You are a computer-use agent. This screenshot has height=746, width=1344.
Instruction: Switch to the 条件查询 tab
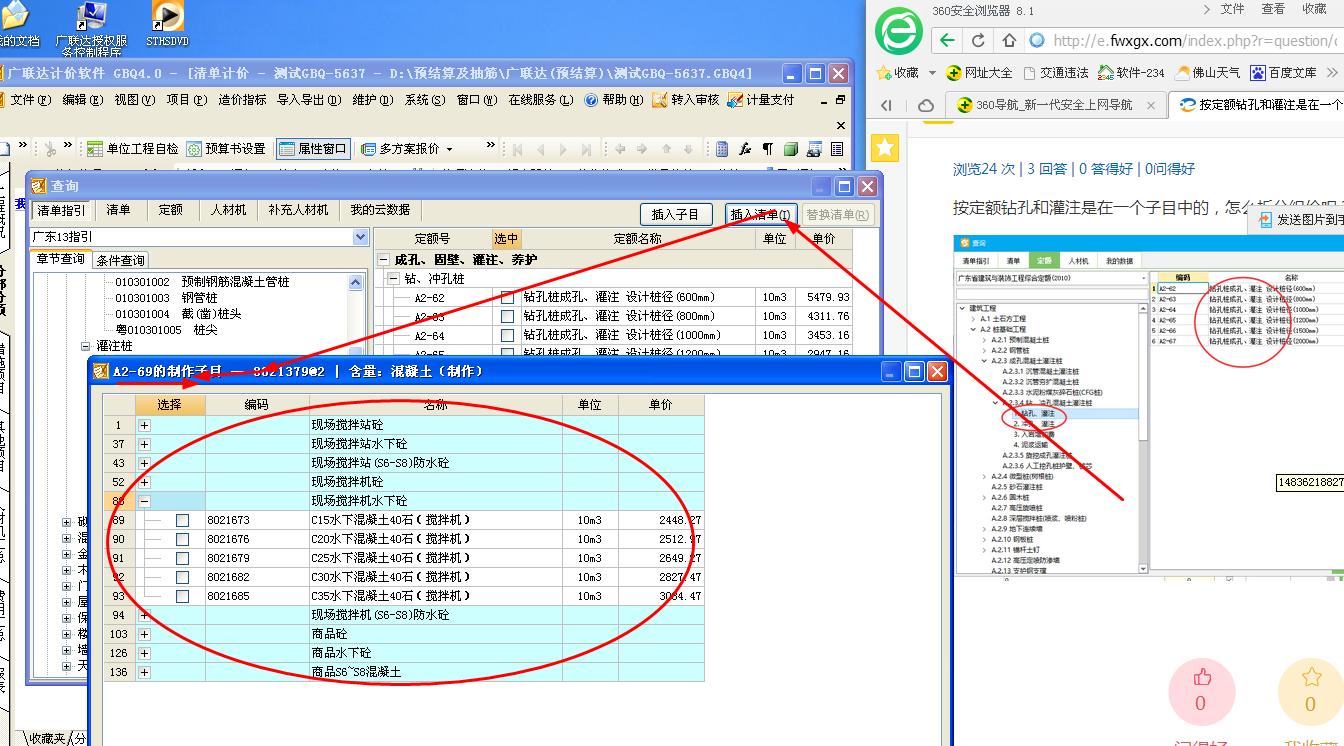click(x=120, y=260)
